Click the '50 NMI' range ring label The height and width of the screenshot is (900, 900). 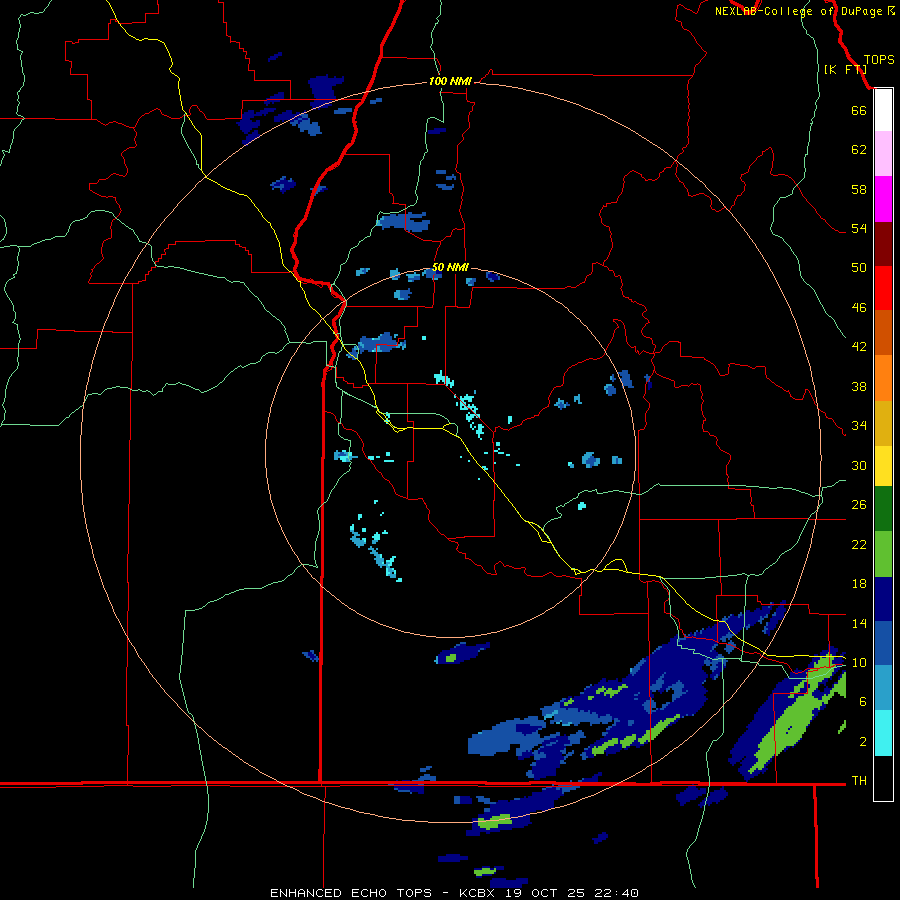450,267
